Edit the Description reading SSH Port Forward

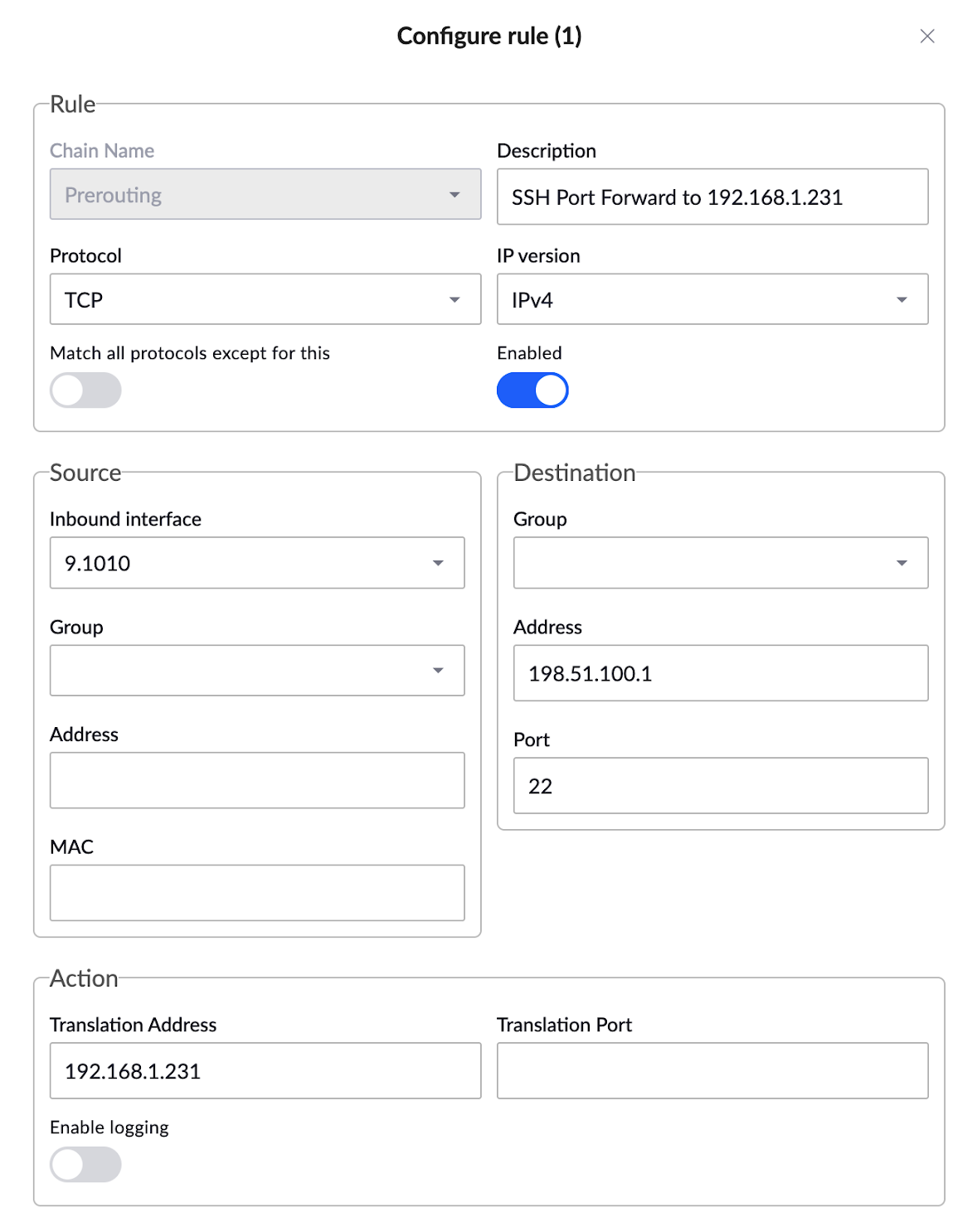[712, 196]
